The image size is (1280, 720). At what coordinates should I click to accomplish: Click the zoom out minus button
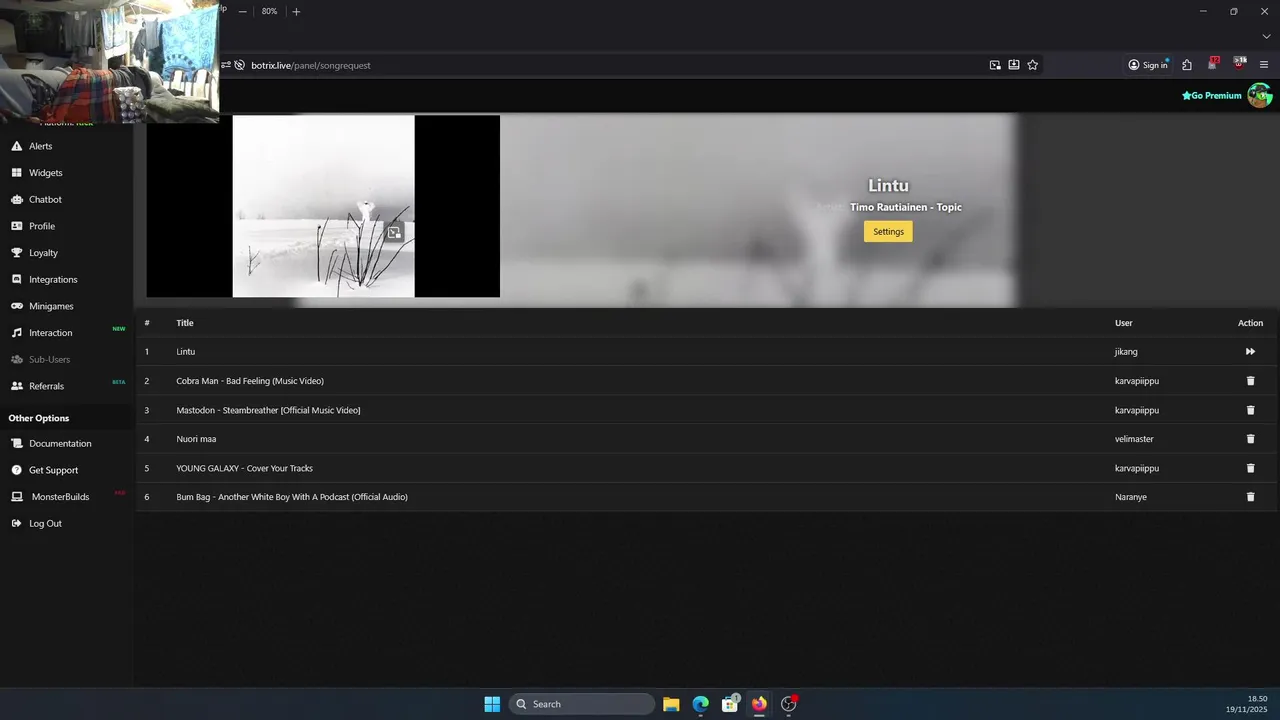[242, 11]
